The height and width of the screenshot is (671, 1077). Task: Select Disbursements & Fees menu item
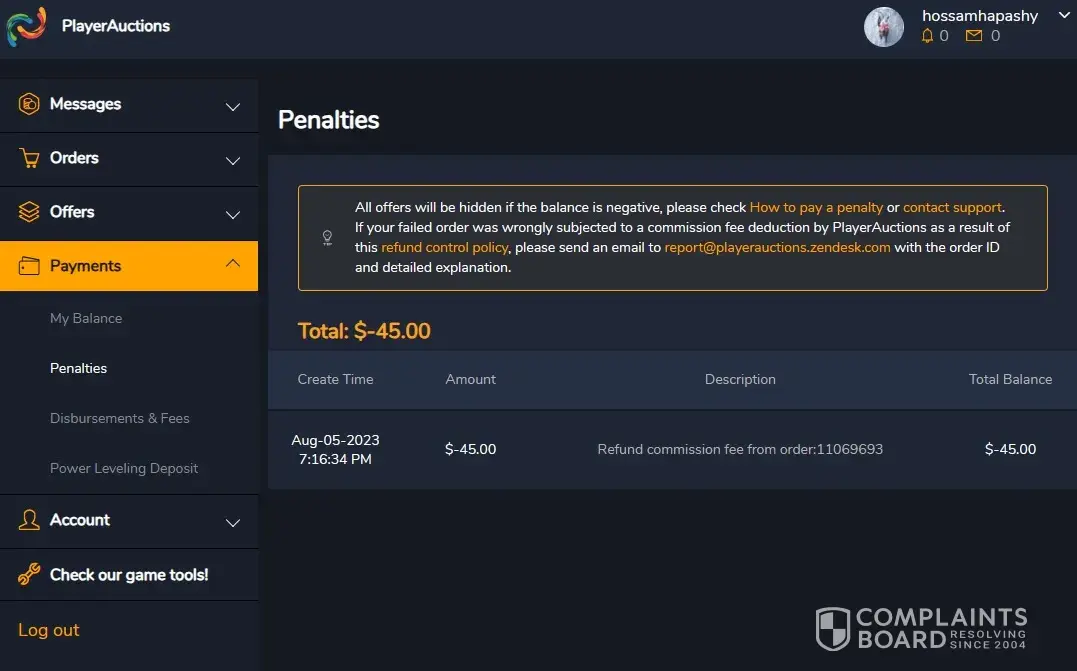pos(120,418)
